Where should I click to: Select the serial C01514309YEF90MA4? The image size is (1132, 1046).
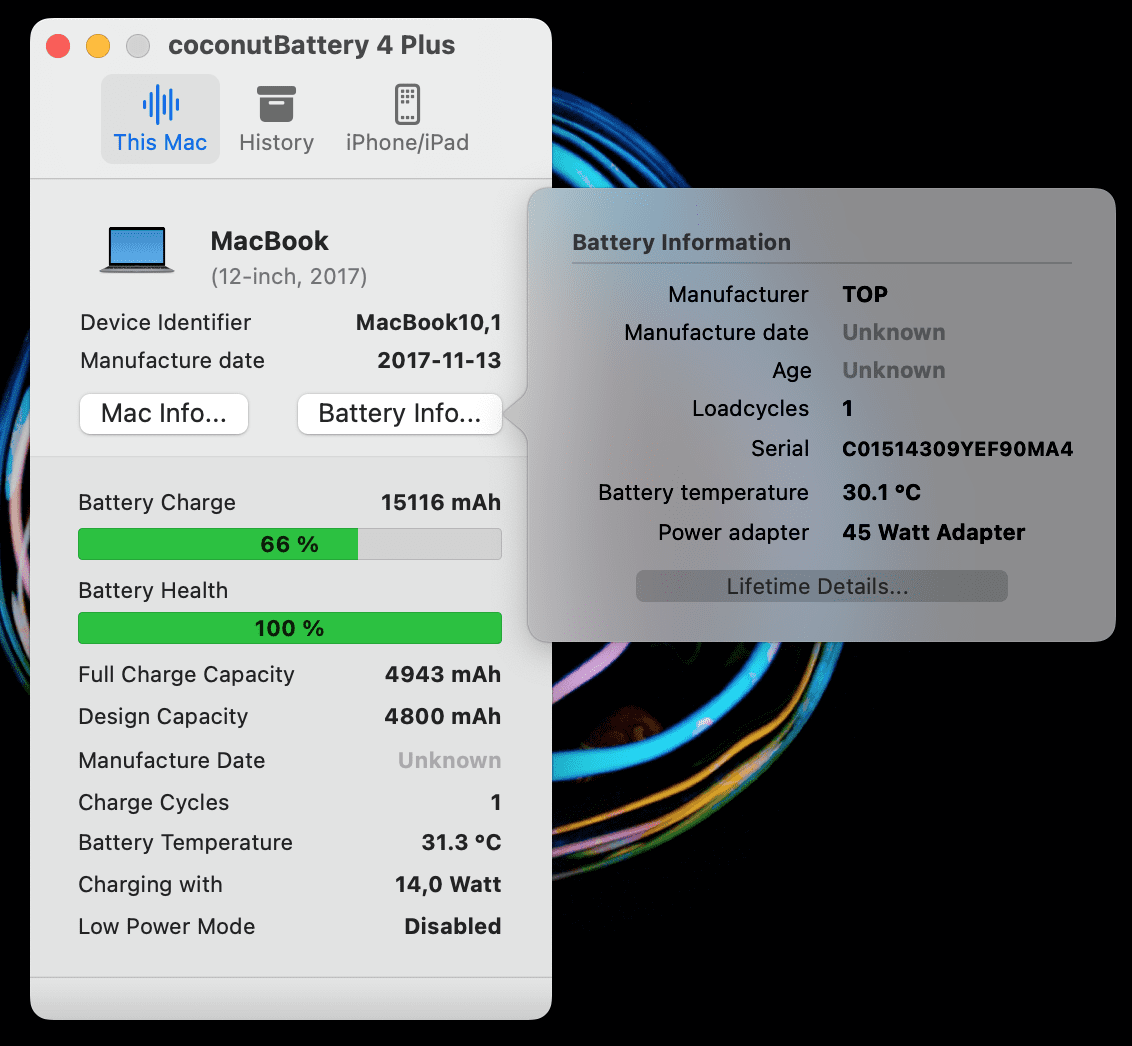point(957,449)
